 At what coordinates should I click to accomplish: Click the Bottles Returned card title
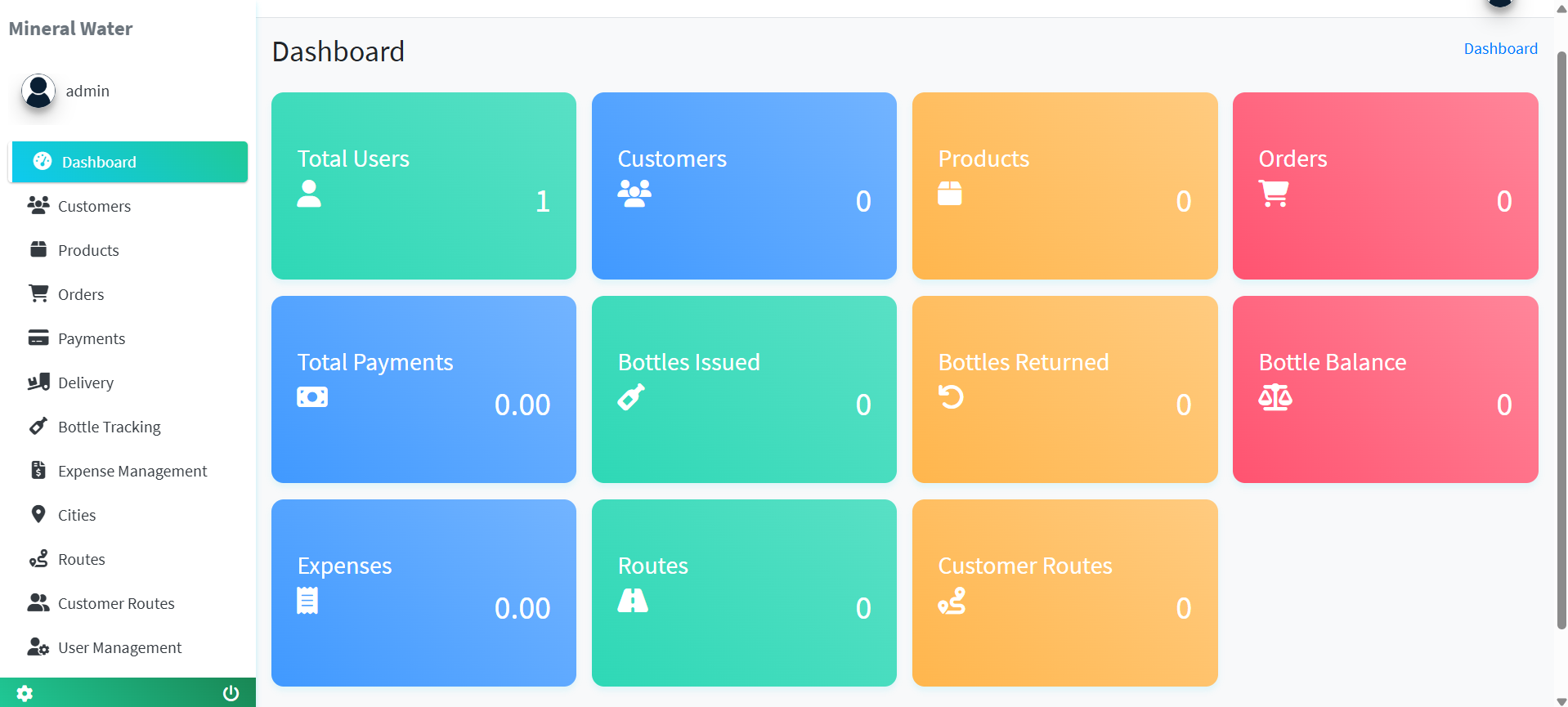coord(1024,362)
